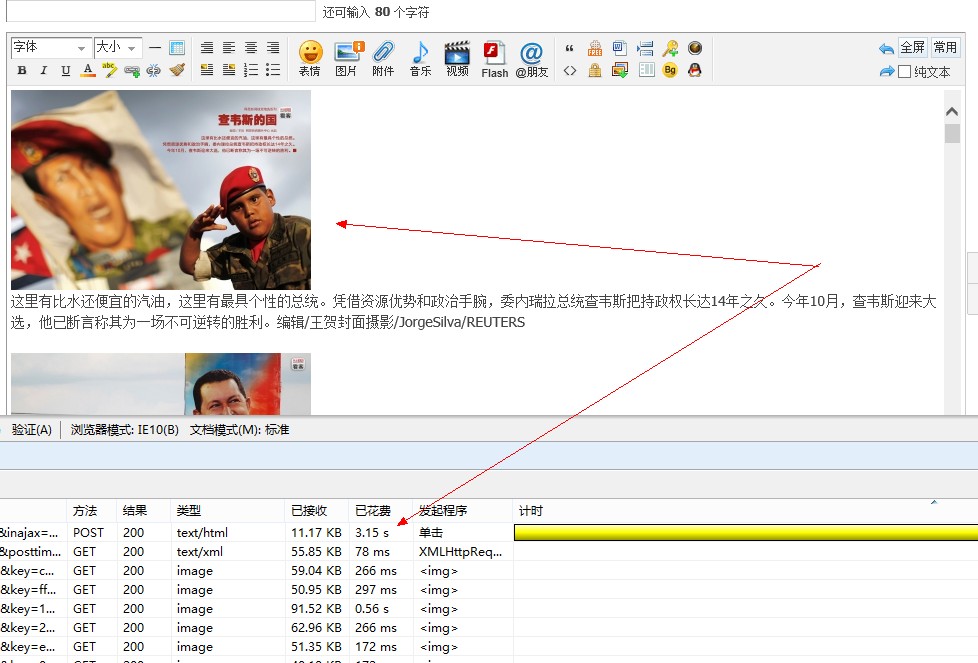Click the QQ penguin icon

coord(695,70)
